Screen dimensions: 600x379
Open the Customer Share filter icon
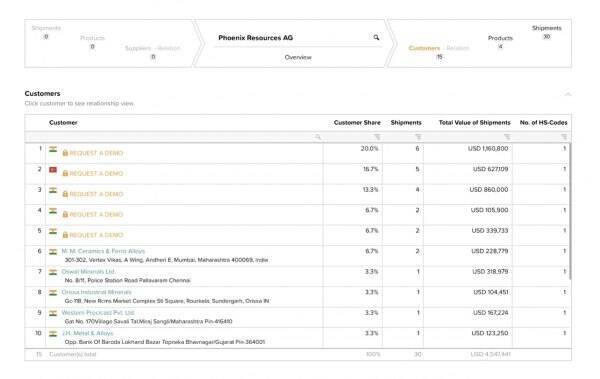click(x=377, y=137)
